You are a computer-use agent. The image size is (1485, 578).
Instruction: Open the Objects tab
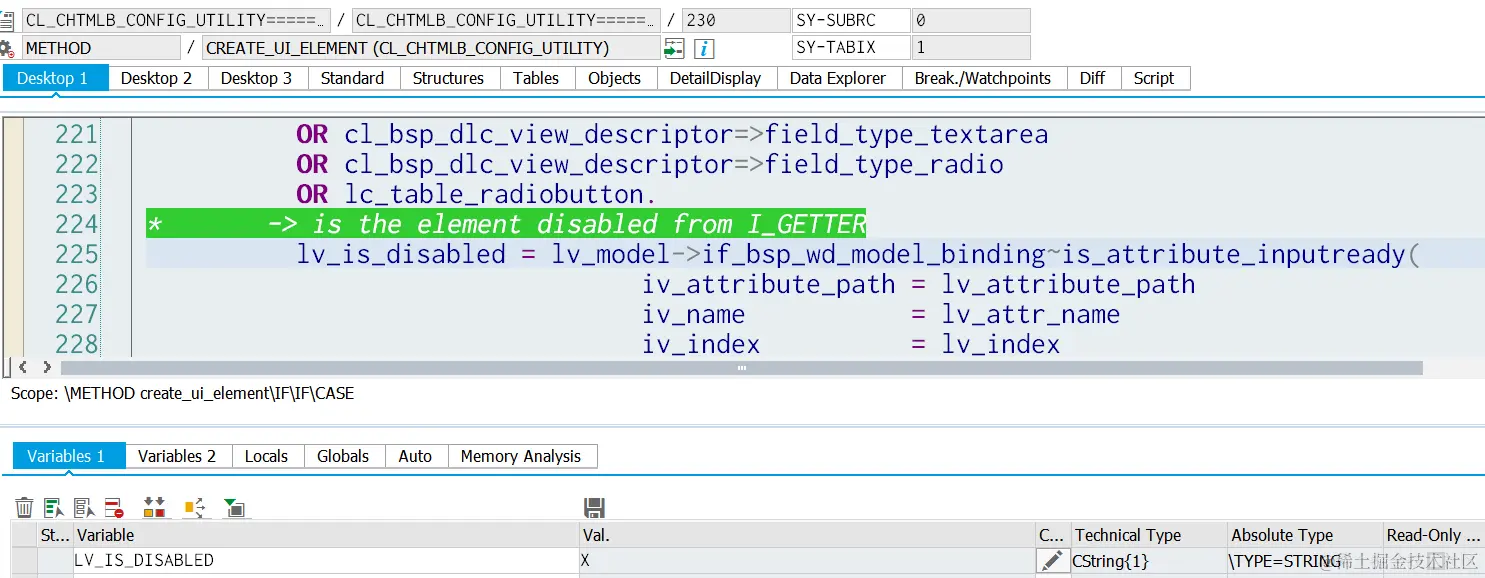point(614,78)
